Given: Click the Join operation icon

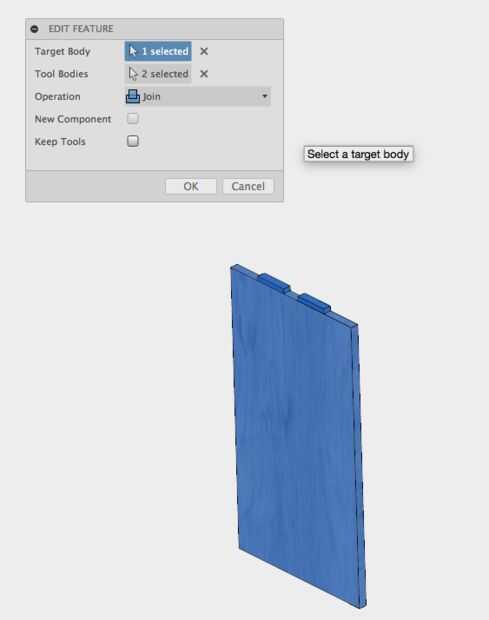Looking at the screenshot, I should tap(133, 96).
